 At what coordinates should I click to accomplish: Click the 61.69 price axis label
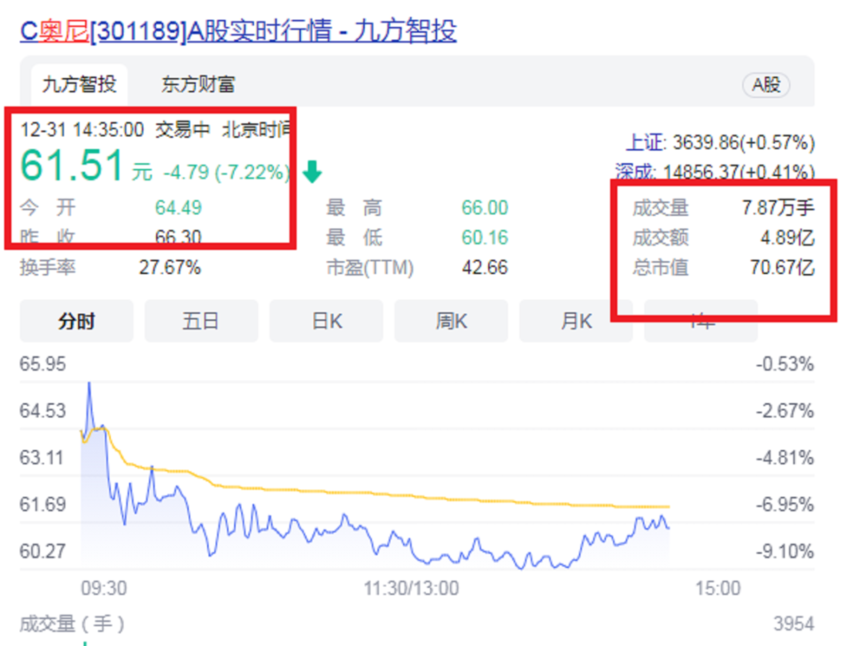coord(43,504)
